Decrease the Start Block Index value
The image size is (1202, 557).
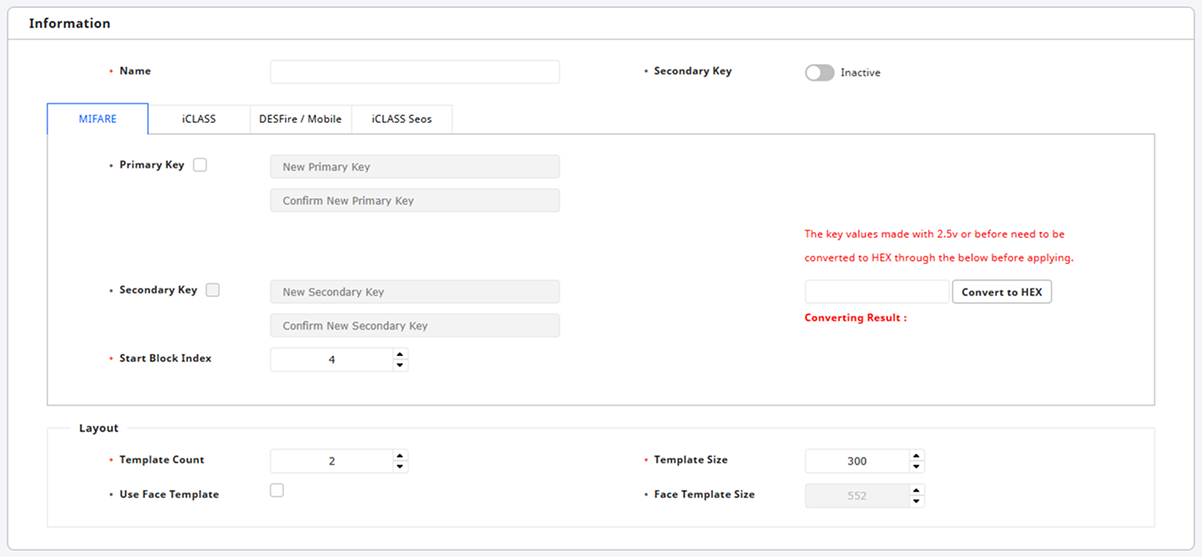(x=400, y=365)
